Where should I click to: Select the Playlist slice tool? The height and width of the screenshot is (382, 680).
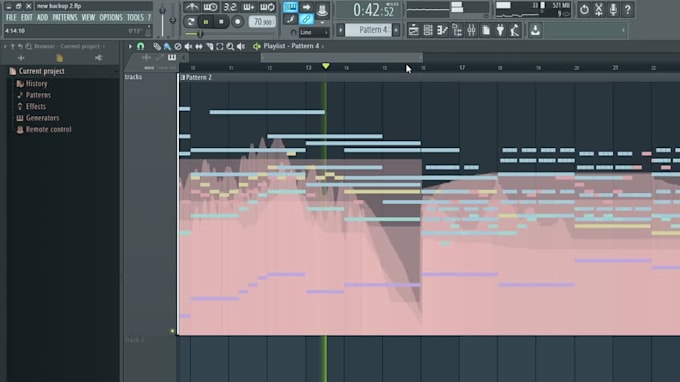click(x=209, y=46)
